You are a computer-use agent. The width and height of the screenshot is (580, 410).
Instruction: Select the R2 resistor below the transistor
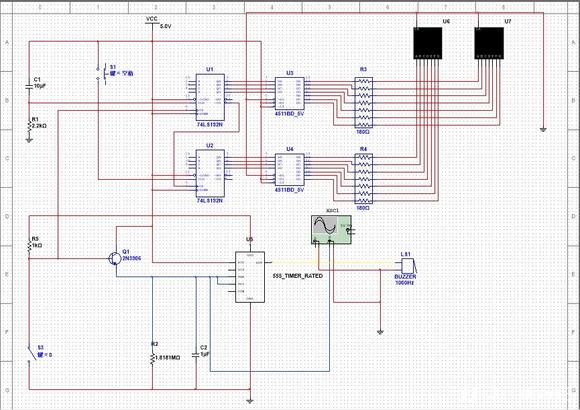click(x=152, y=357)
